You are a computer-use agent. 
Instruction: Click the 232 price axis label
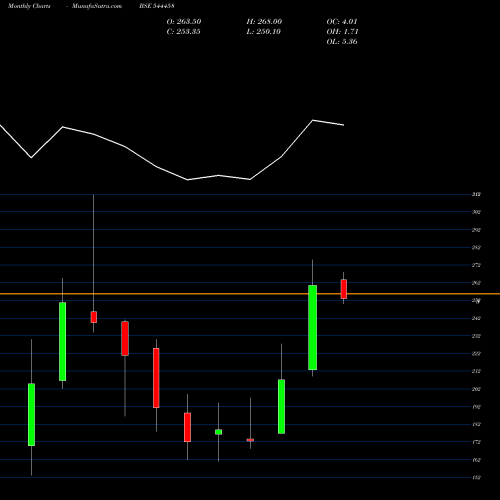coord(476,336)
